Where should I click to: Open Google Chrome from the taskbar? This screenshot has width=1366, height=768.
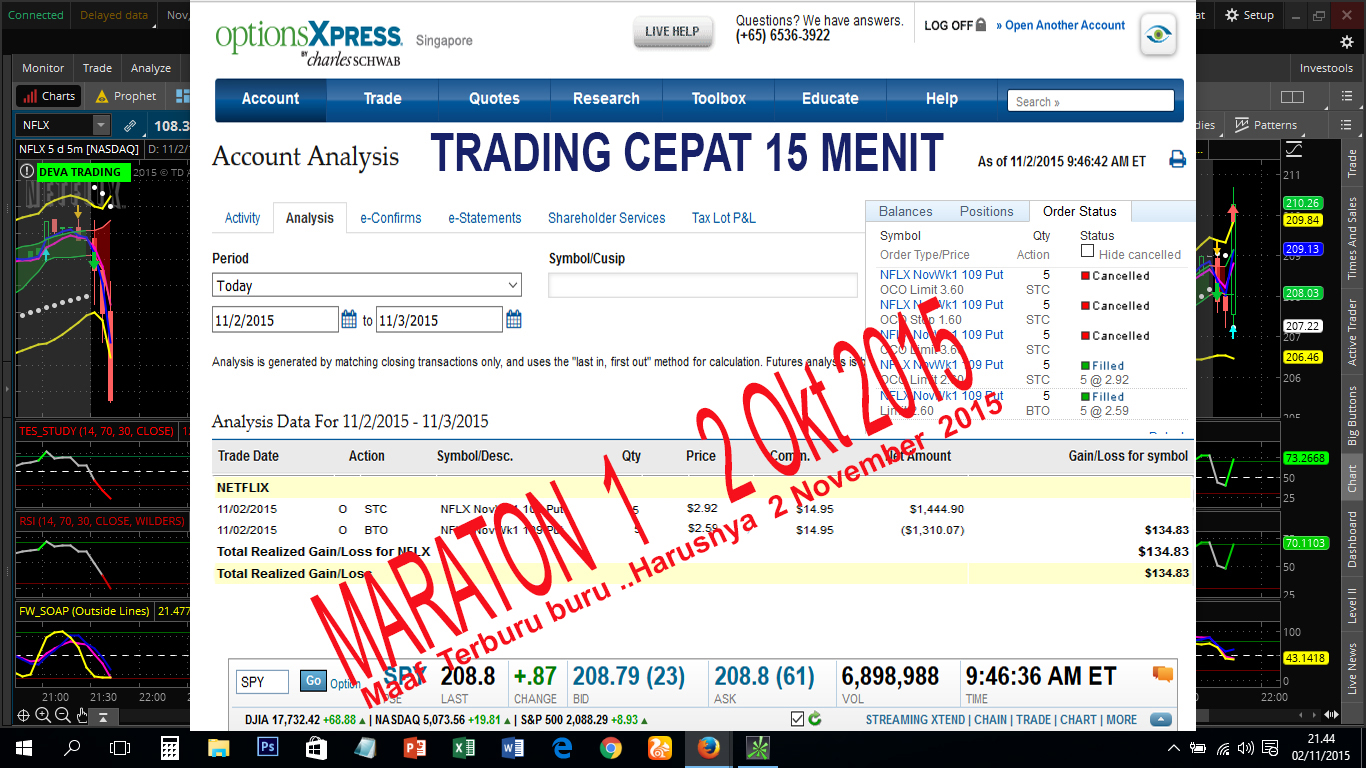click(x=611, y=746)
